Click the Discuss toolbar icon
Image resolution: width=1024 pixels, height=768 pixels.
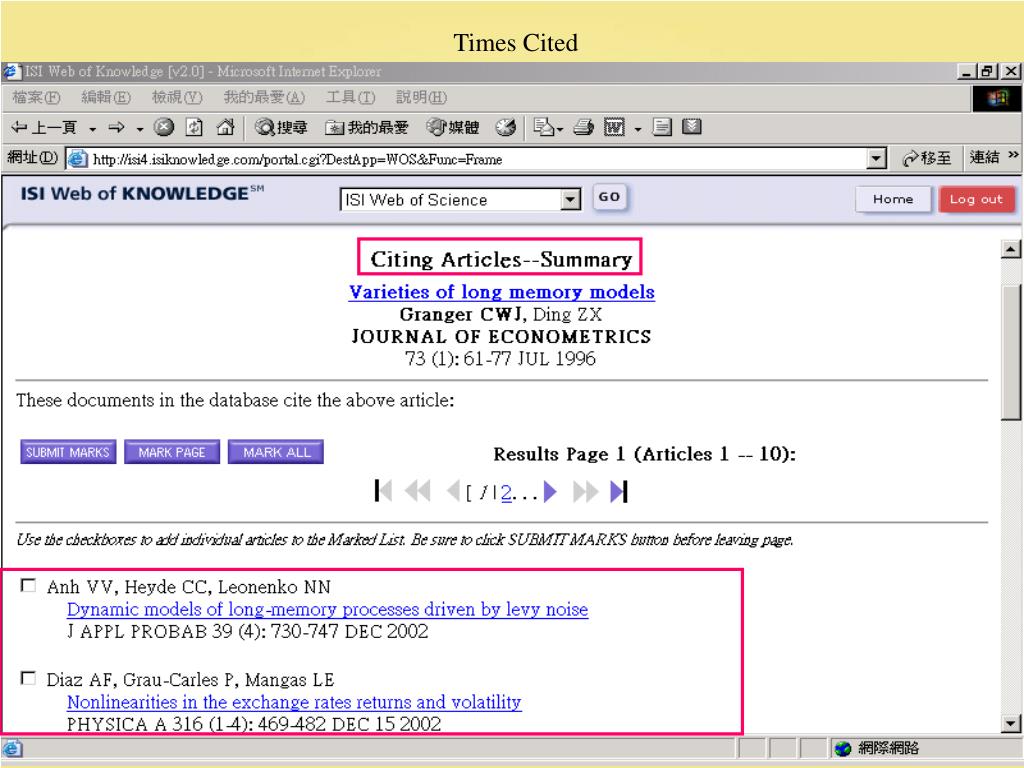pos(662,127)
